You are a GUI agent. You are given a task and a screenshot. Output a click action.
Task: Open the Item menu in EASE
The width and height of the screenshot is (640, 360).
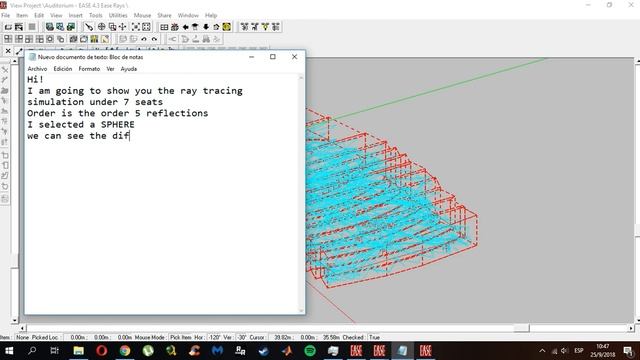click(x=22, y=15)
